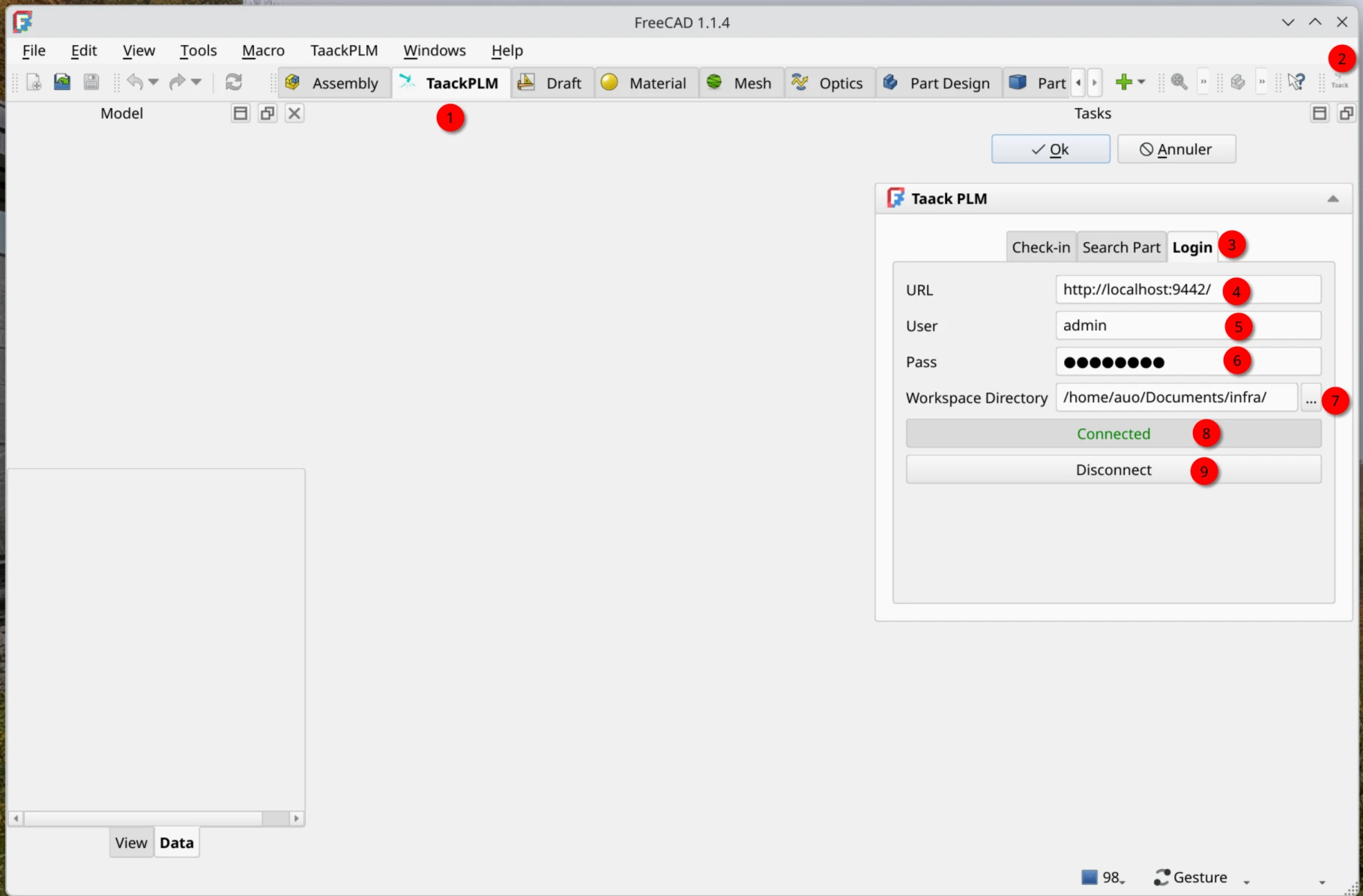Viewport: 1363px width, 896px height.
Task: Click the green Connected status button
Action: point(1113,434)
